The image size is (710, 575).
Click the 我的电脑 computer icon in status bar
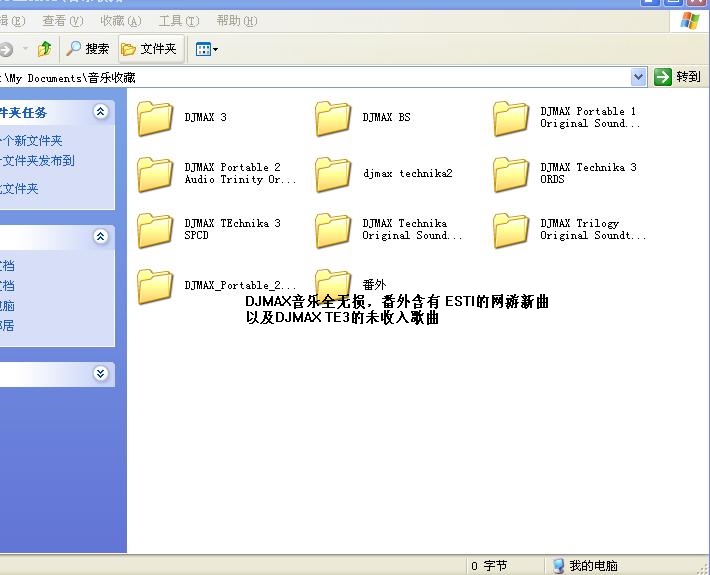(x=559, y=565)
